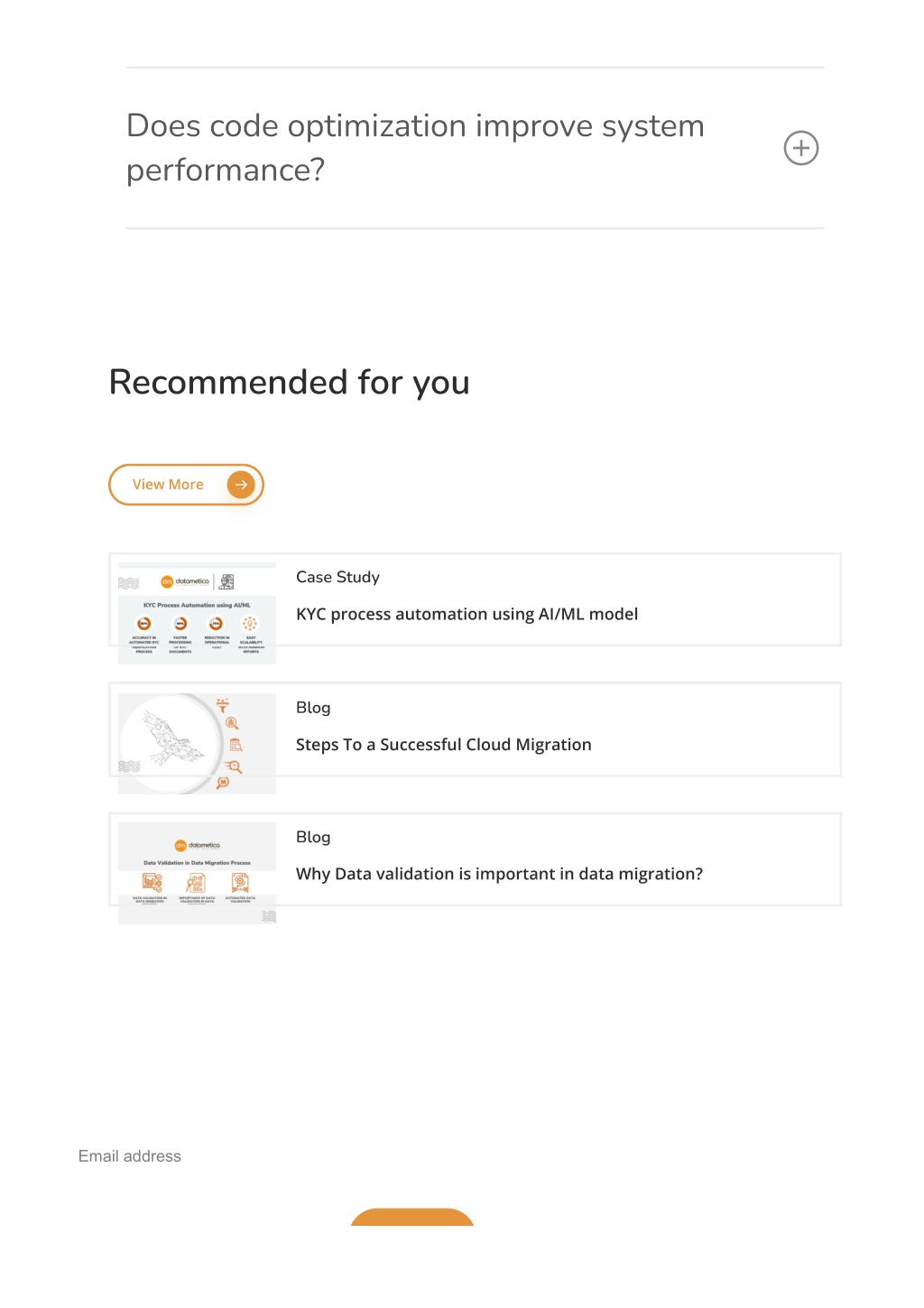Open 'Why Data validation is important in data migration?'
Screen dimensions: 924x1308
499,874
